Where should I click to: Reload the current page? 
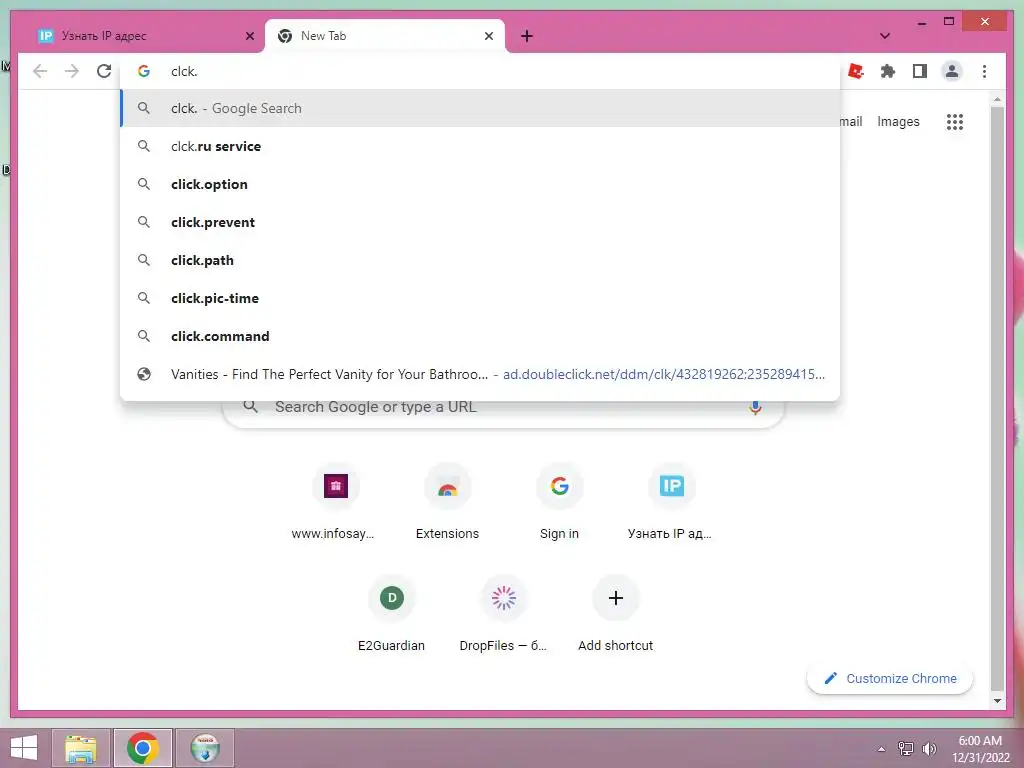[x=104, y=71]
